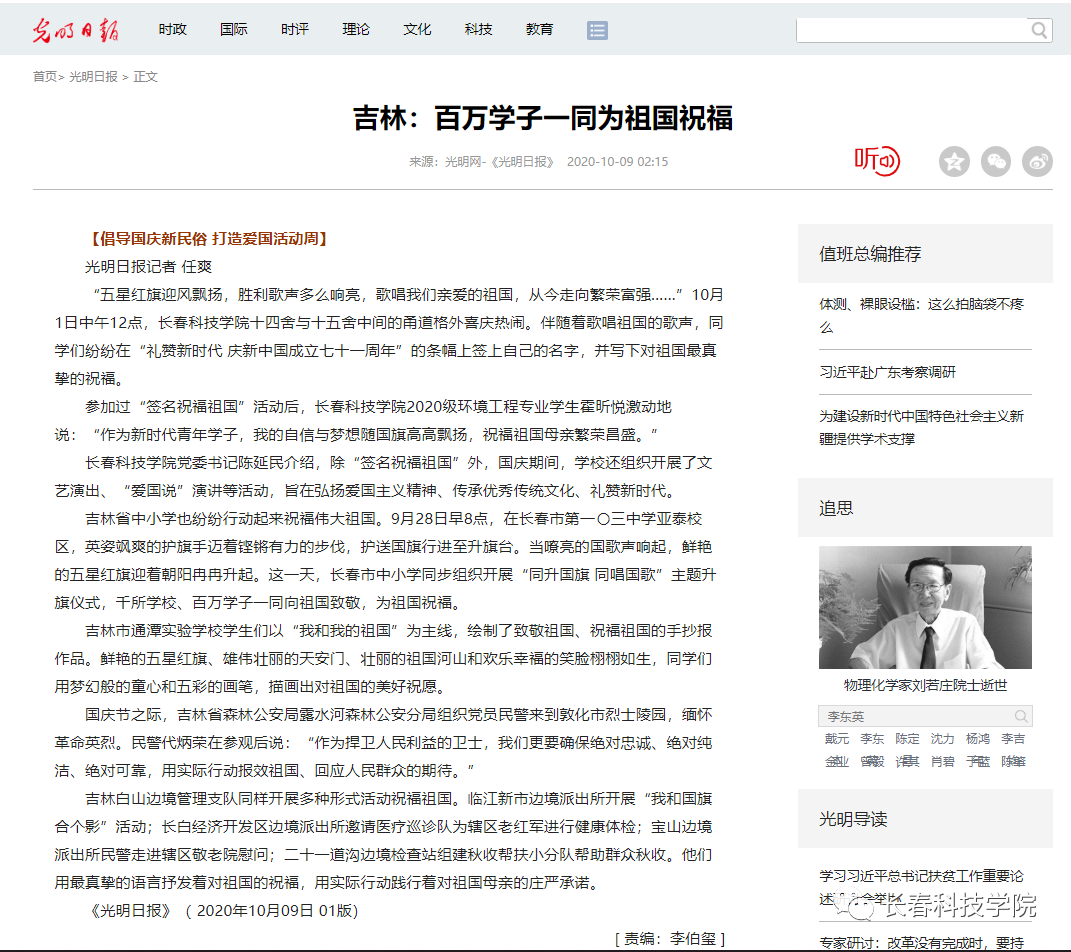Favorite the article with the star icon
Viewport: 1071px width, 952px height.
tap(954, 161)
